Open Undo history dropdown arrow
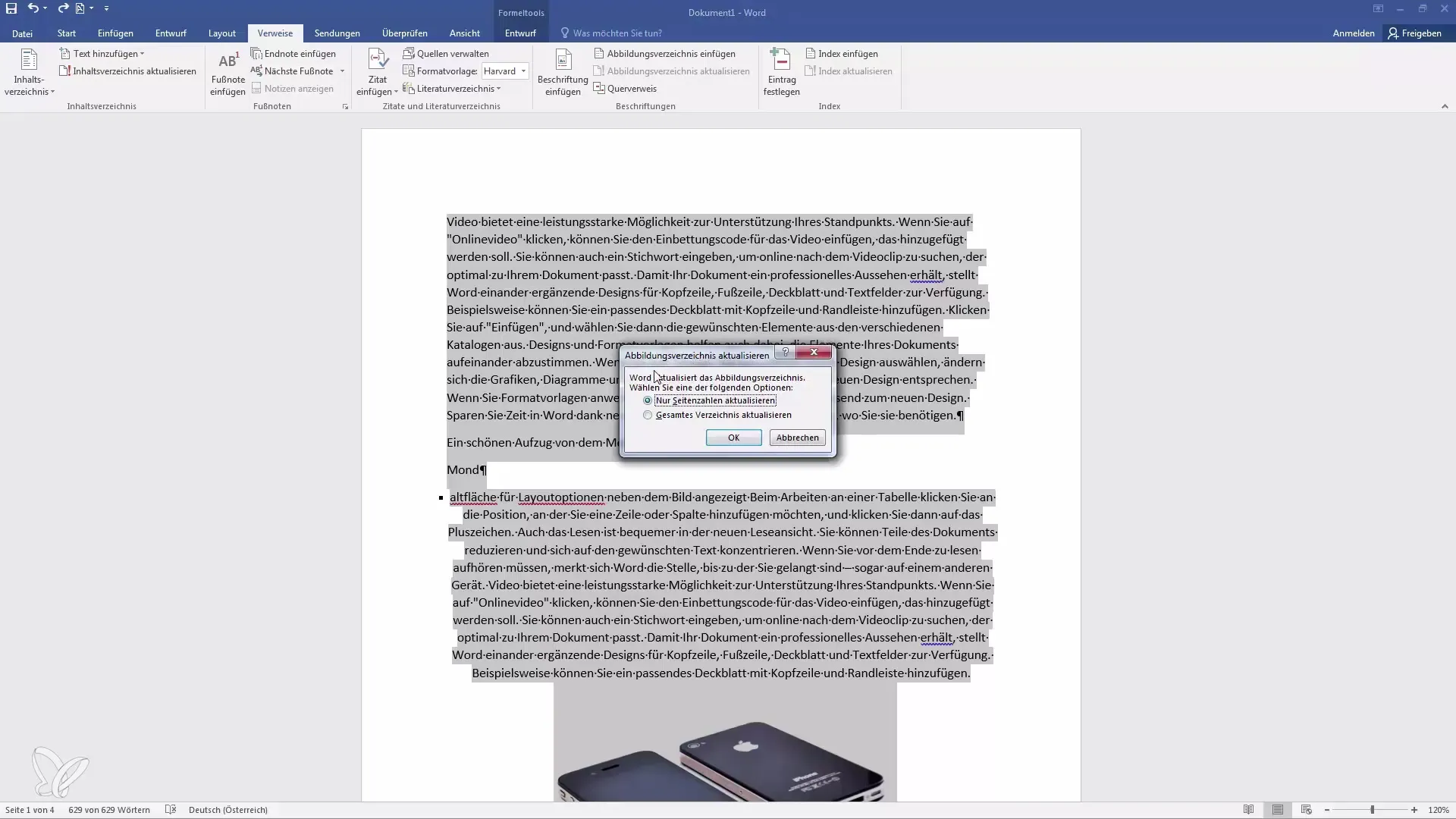Screen dimensions: 1456x819 click(45, 8)
